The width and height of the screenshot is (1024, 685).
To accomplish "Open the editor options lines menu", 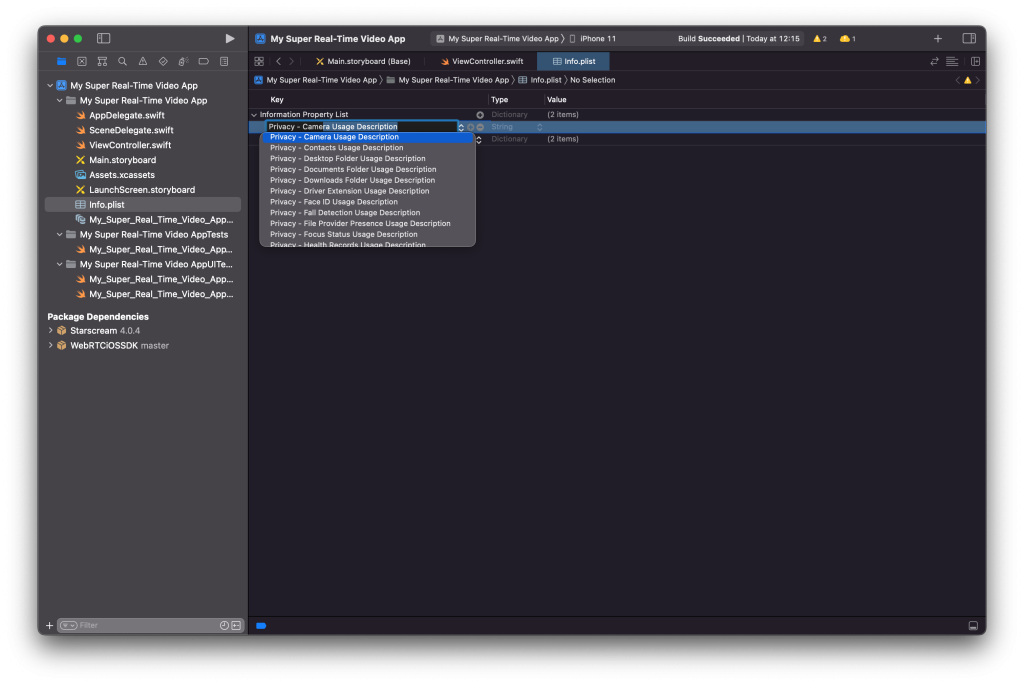I will coord(952,61).
